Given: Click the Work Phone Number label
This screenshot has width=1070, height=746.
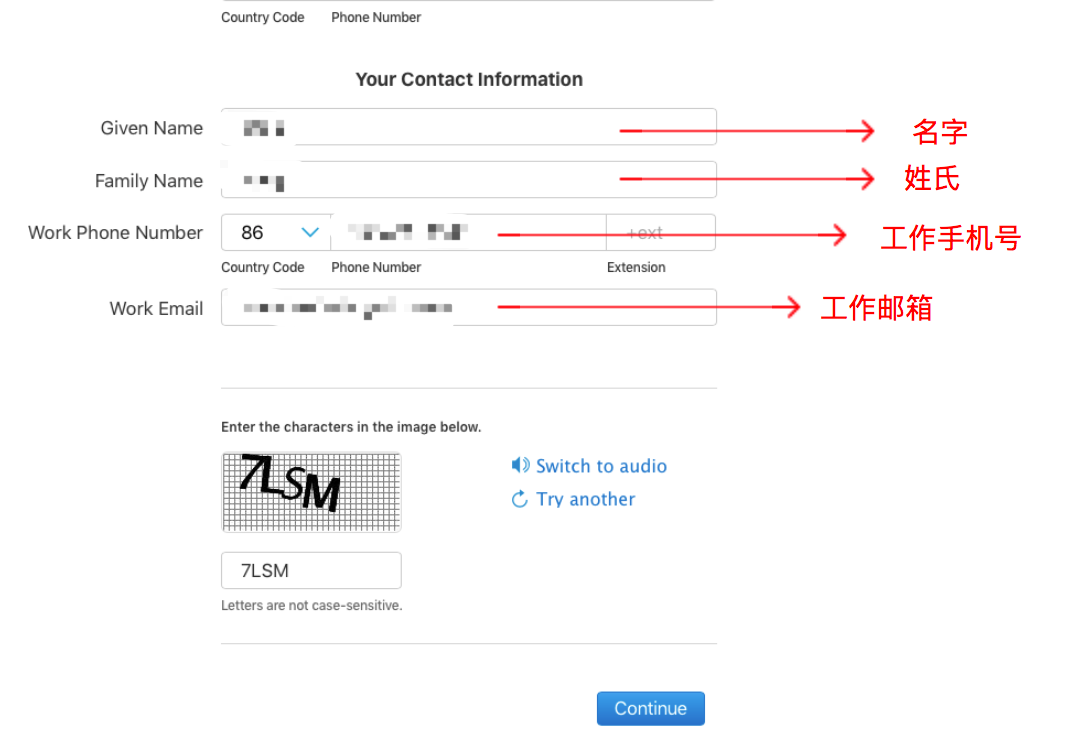Looking at the screenshot, I should click(x=115, y=233).
